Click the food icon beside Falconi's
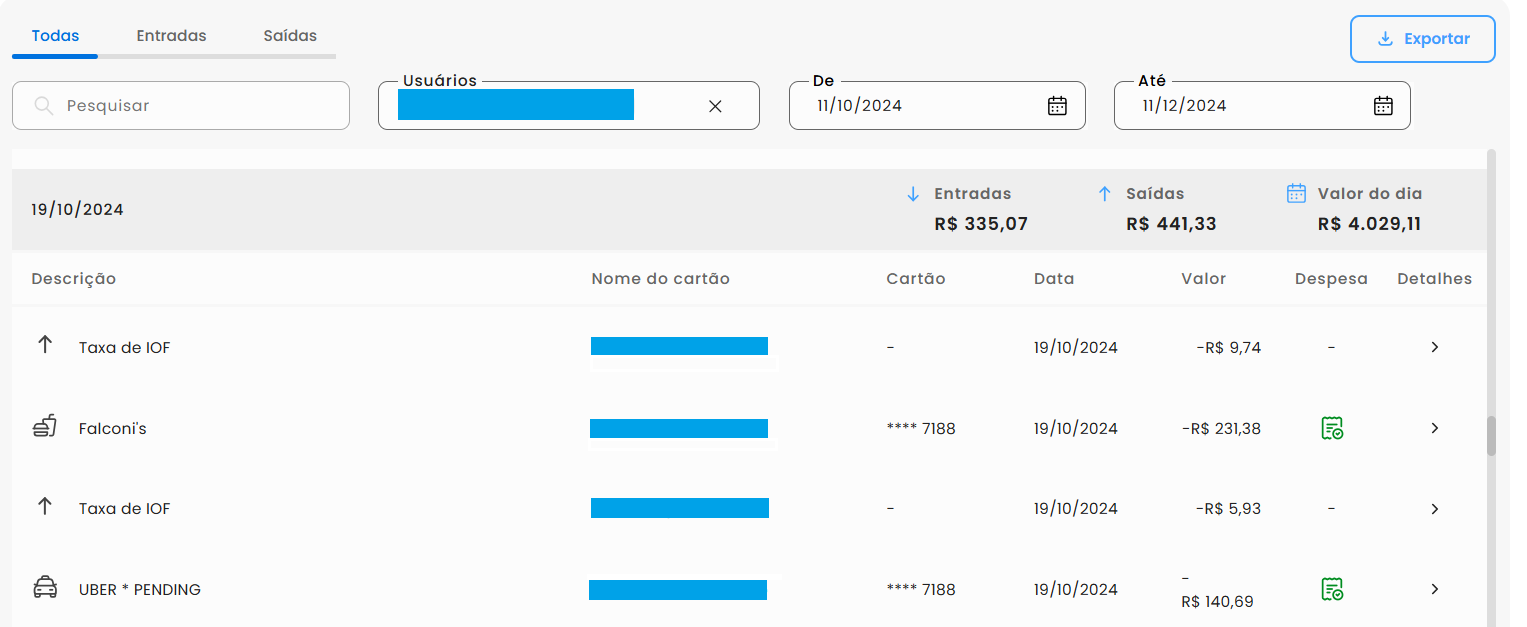Screen dimensions: 1527x627 click(45, 428)
